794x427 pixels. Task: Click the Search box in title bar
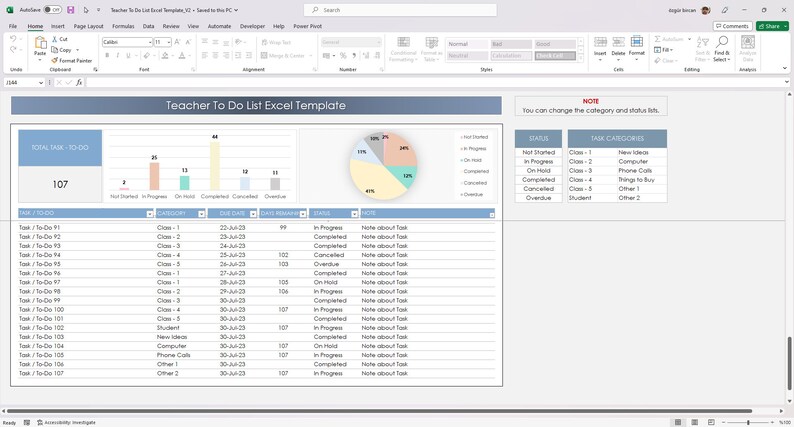click(x=400, y=10)
